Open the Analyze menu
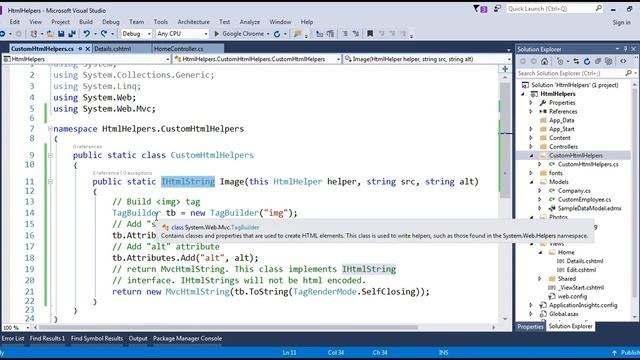This screenshot has width=640, height=360. tap(249, 22)
